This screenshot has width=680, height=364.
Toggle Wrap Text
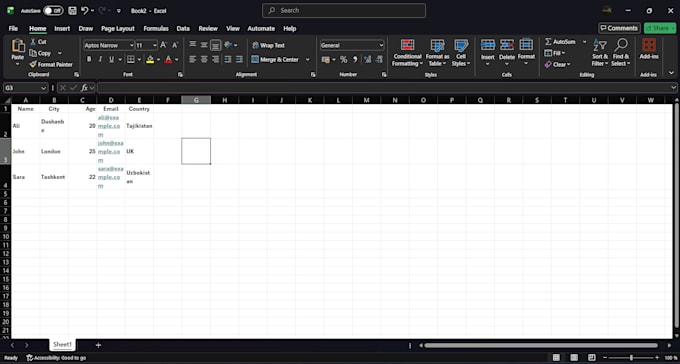point(268,45)
